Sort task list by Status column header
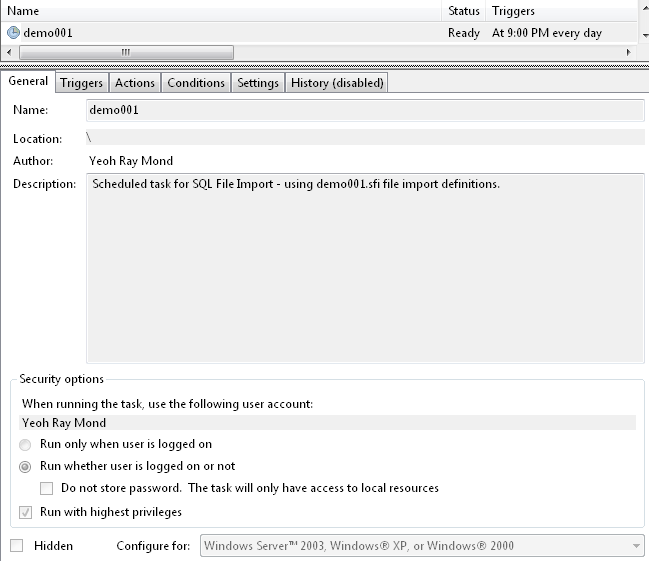 tap(464, 11)
